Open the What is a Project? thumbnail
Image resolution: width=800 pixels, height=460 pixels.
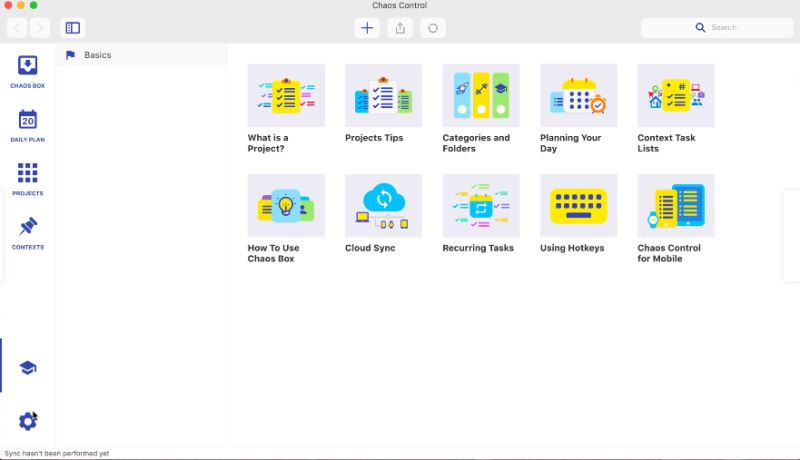pos(286,95)
